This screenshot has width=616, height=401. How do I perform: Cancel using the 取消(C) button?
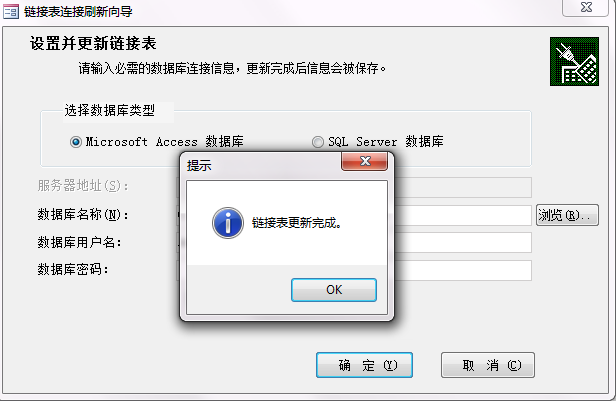point(488,365)
